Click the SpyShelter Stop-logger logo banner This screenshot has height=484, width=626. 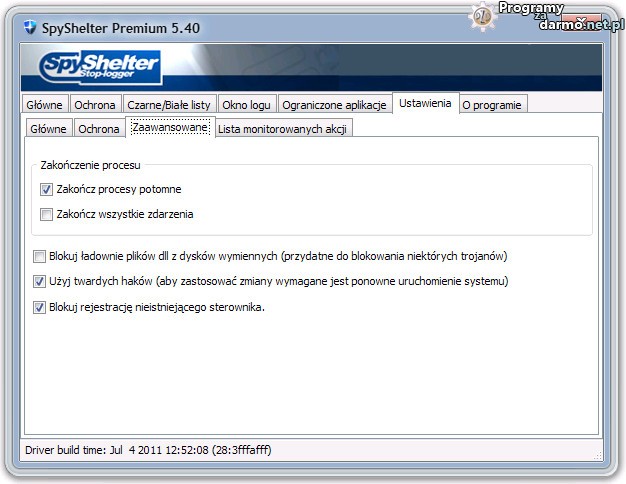[100, 68]
